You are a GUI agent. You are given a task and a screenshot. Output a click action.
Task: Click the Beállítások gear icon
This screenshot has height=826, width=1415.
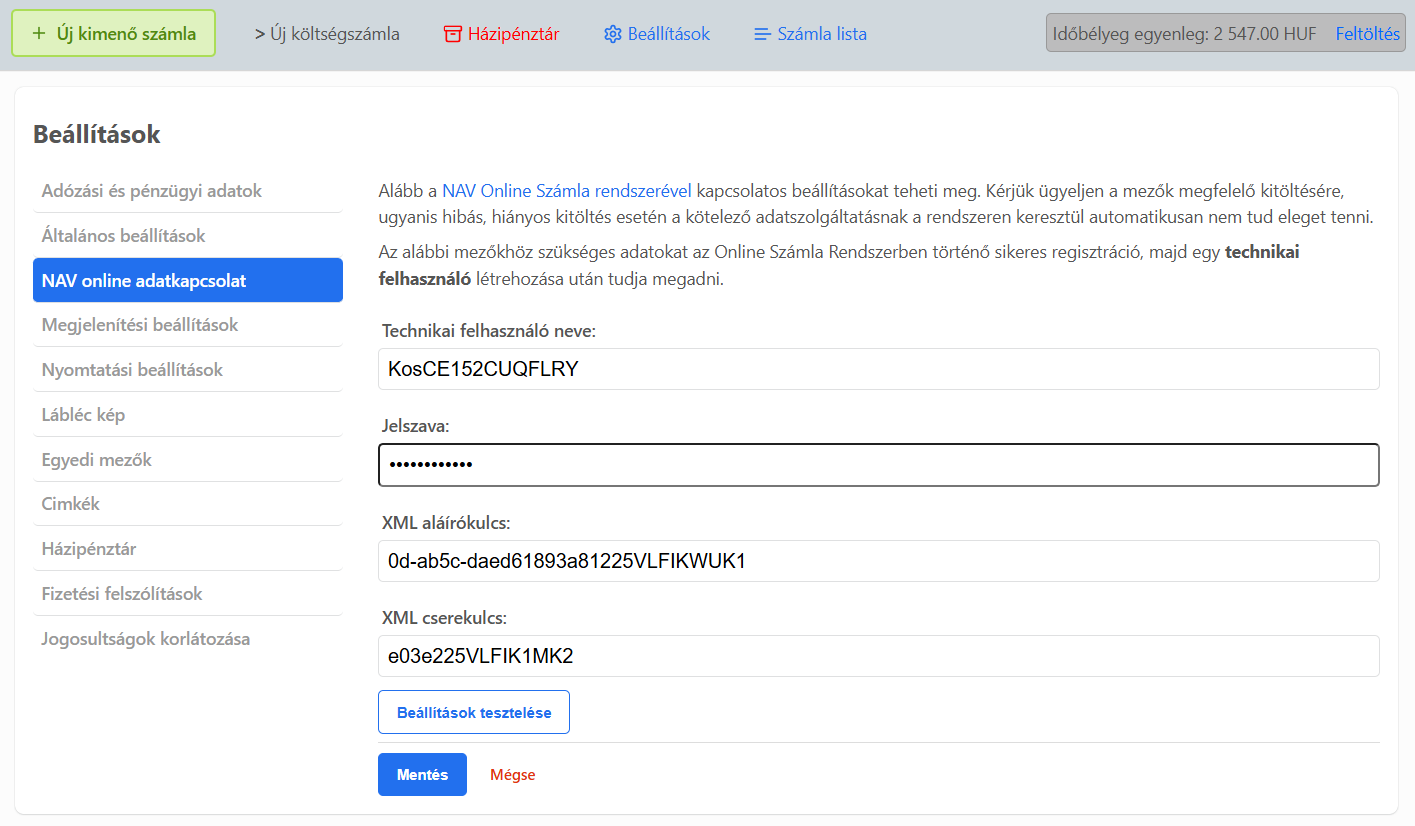613,34
